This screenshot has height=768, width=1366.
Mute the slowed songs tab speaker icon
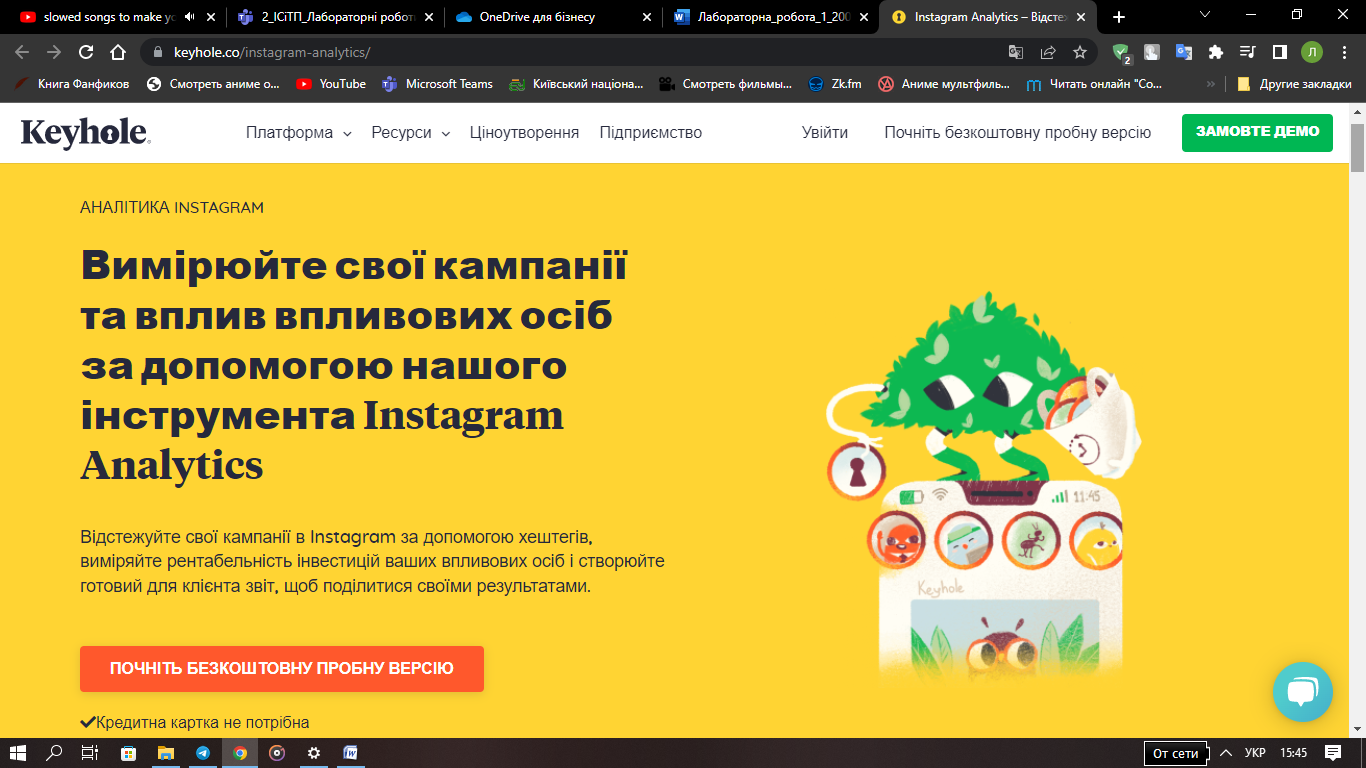(189, 17)
